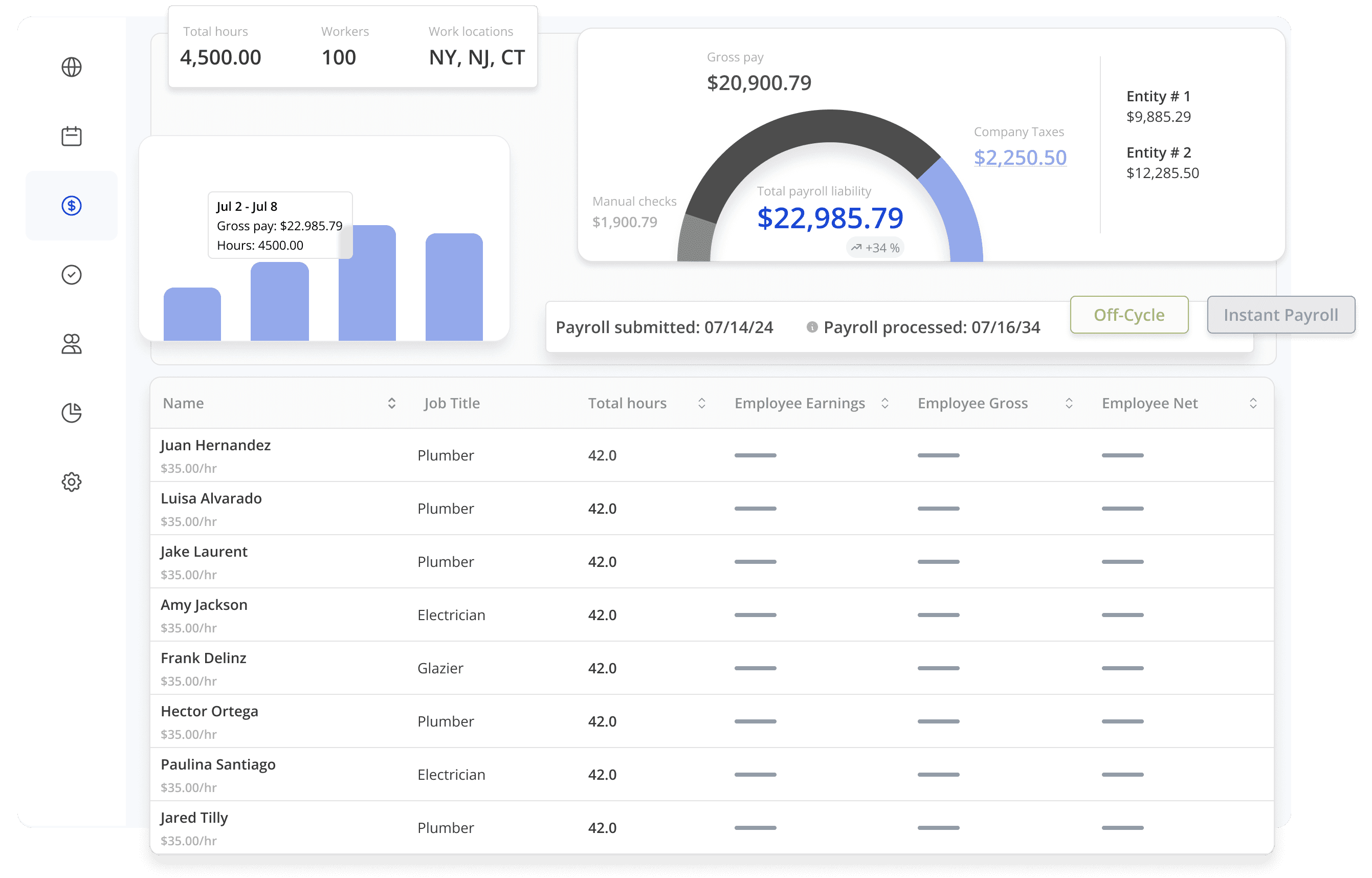This screenshot has height=878, width=1372.
Task: Open the calendar icon in sidebar
Action: (x=71, y=136)
